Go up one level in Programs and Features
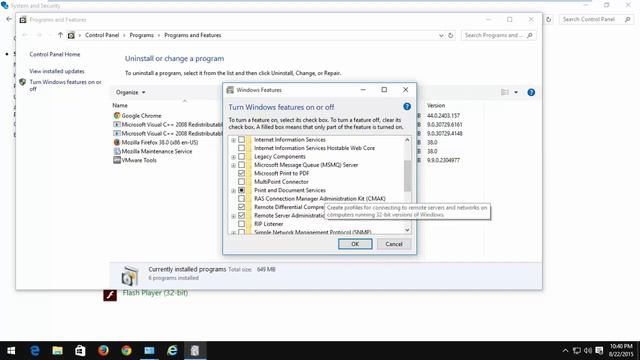This screenshot has height=360, width=640. tap(60, 35)
